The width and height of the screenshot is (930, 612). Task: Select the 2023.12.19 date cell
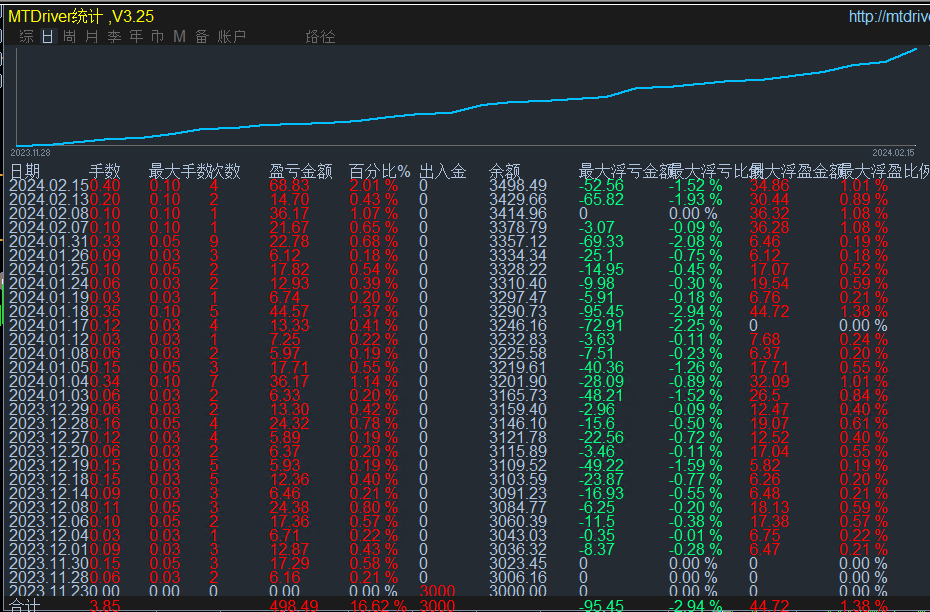coord(48,466)
